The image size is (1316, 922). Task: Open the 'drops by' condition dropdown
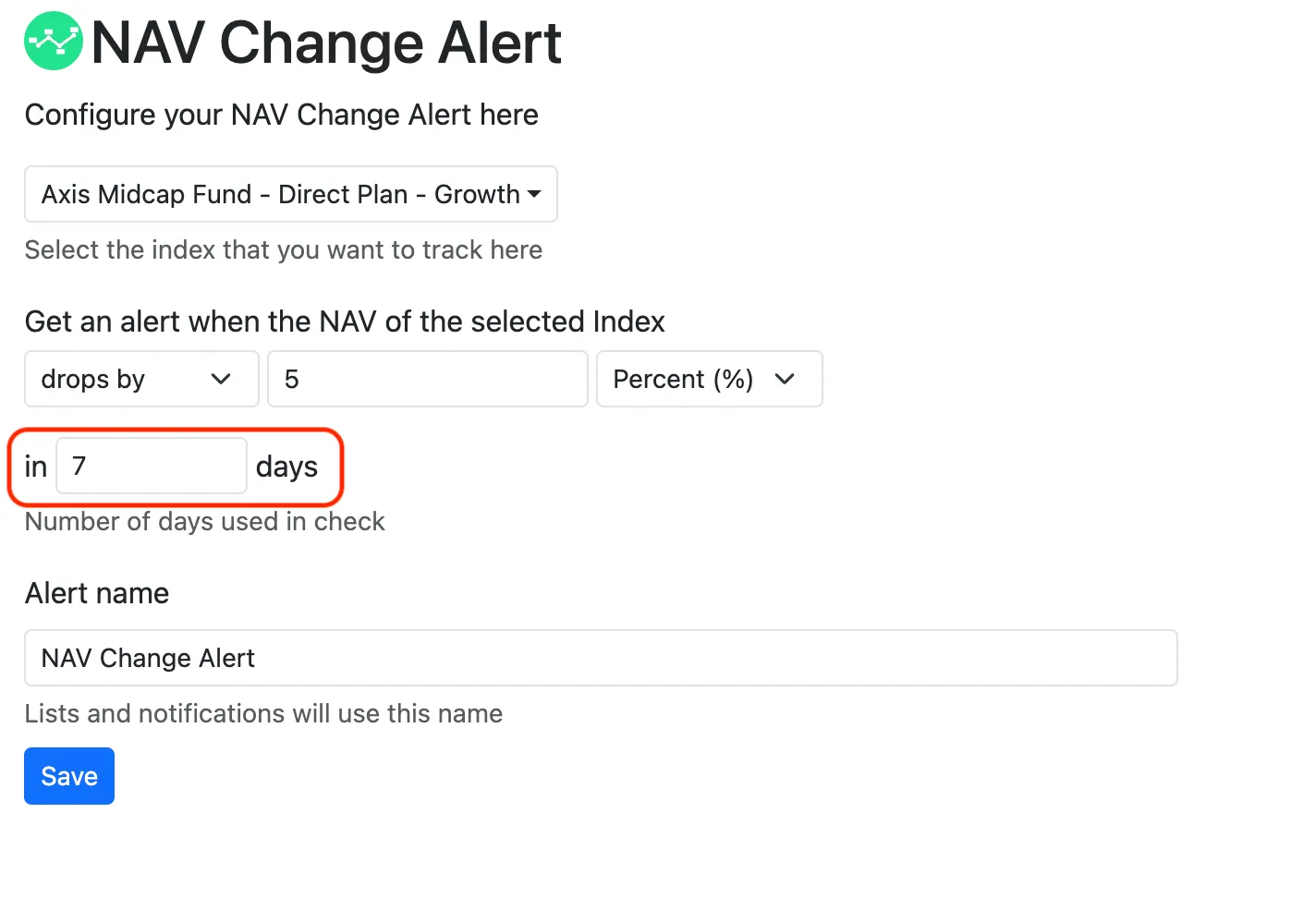141,379
